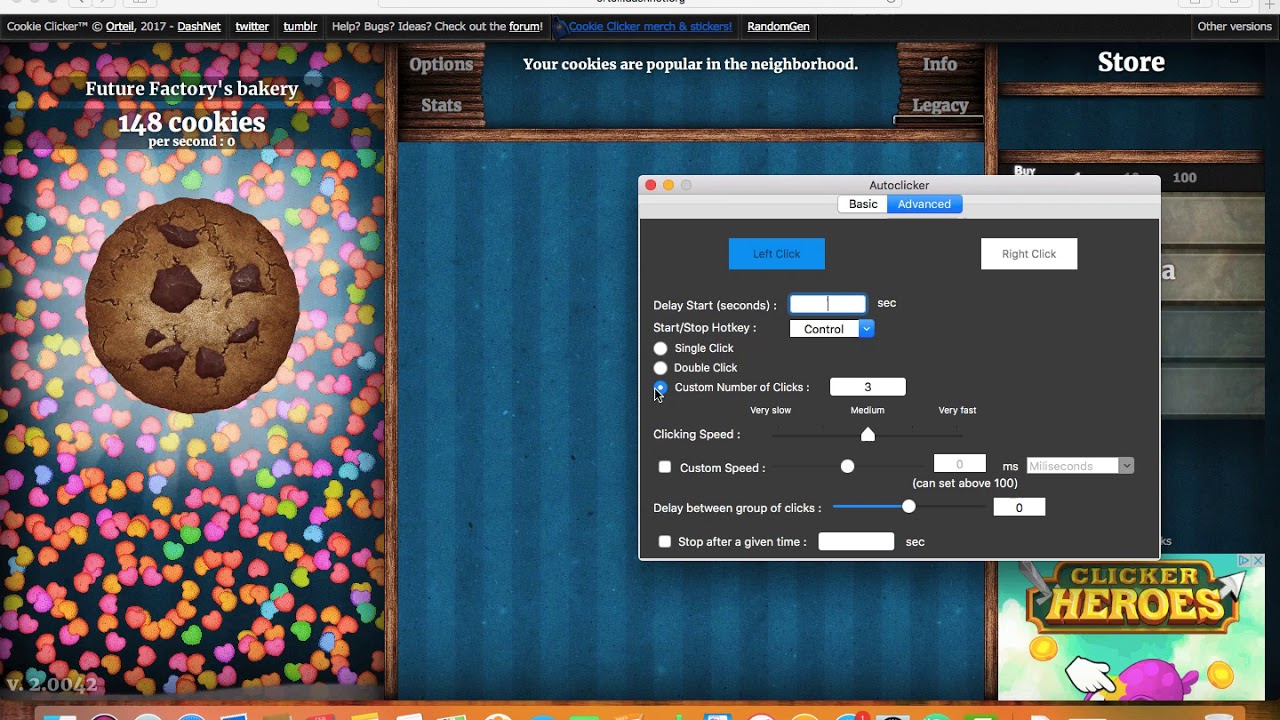Image resolution: width=1280 pixels, height=720 pixels.
Task: Click the Delay between group of clicks slider
Action: click(x=909, y=507)
